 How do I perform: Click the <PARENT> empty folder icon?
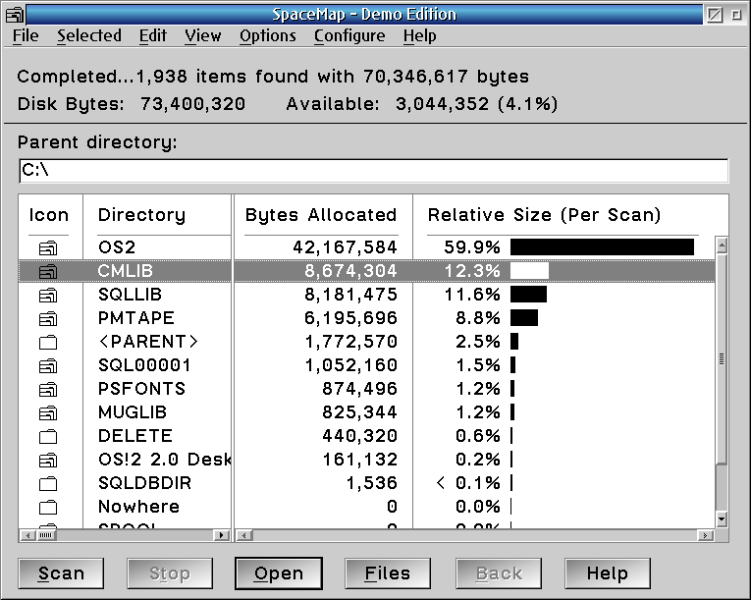click(49, 342)
